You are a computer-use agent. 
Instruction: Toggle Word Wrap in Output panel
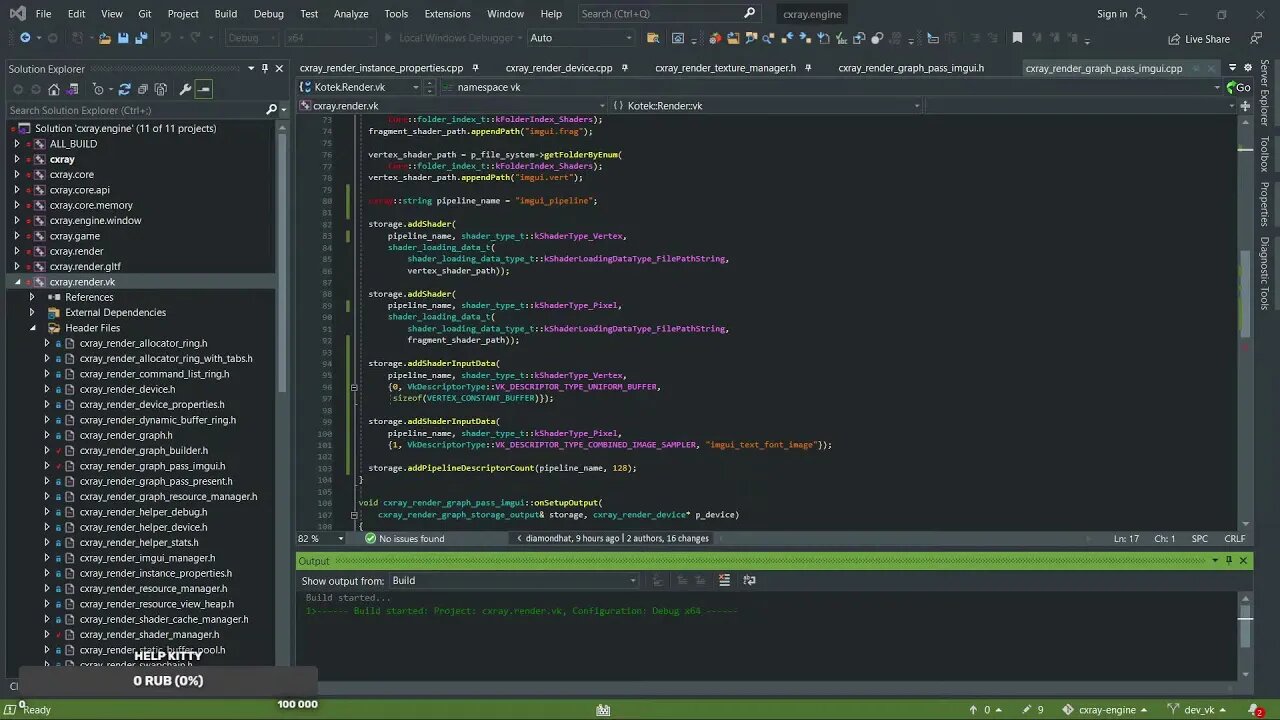pos(749,580)
